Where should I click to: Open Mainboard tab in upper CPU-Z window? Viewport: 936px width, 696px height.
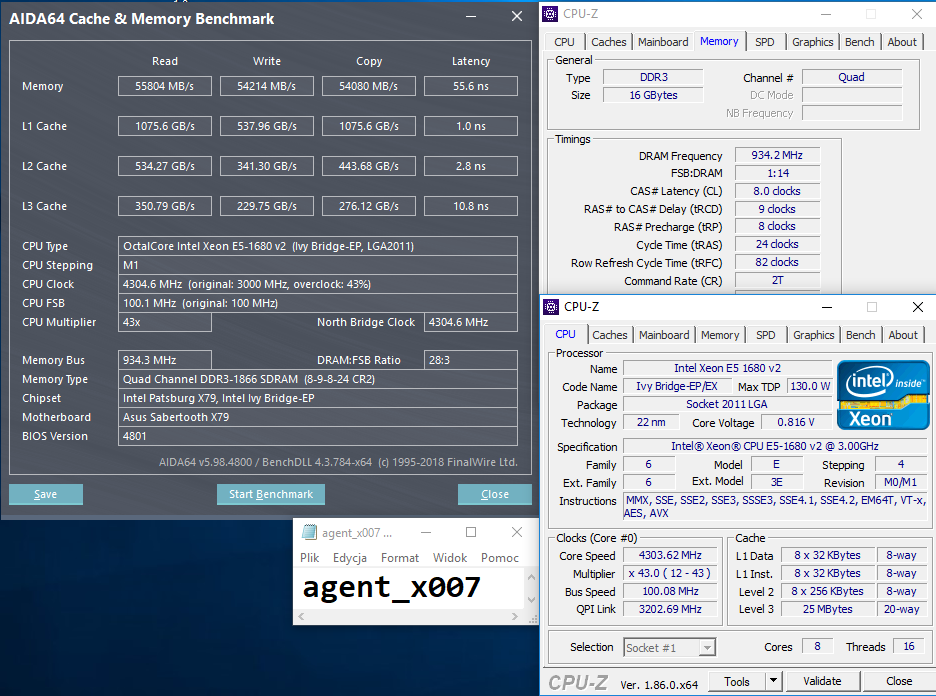coord(663,42)
